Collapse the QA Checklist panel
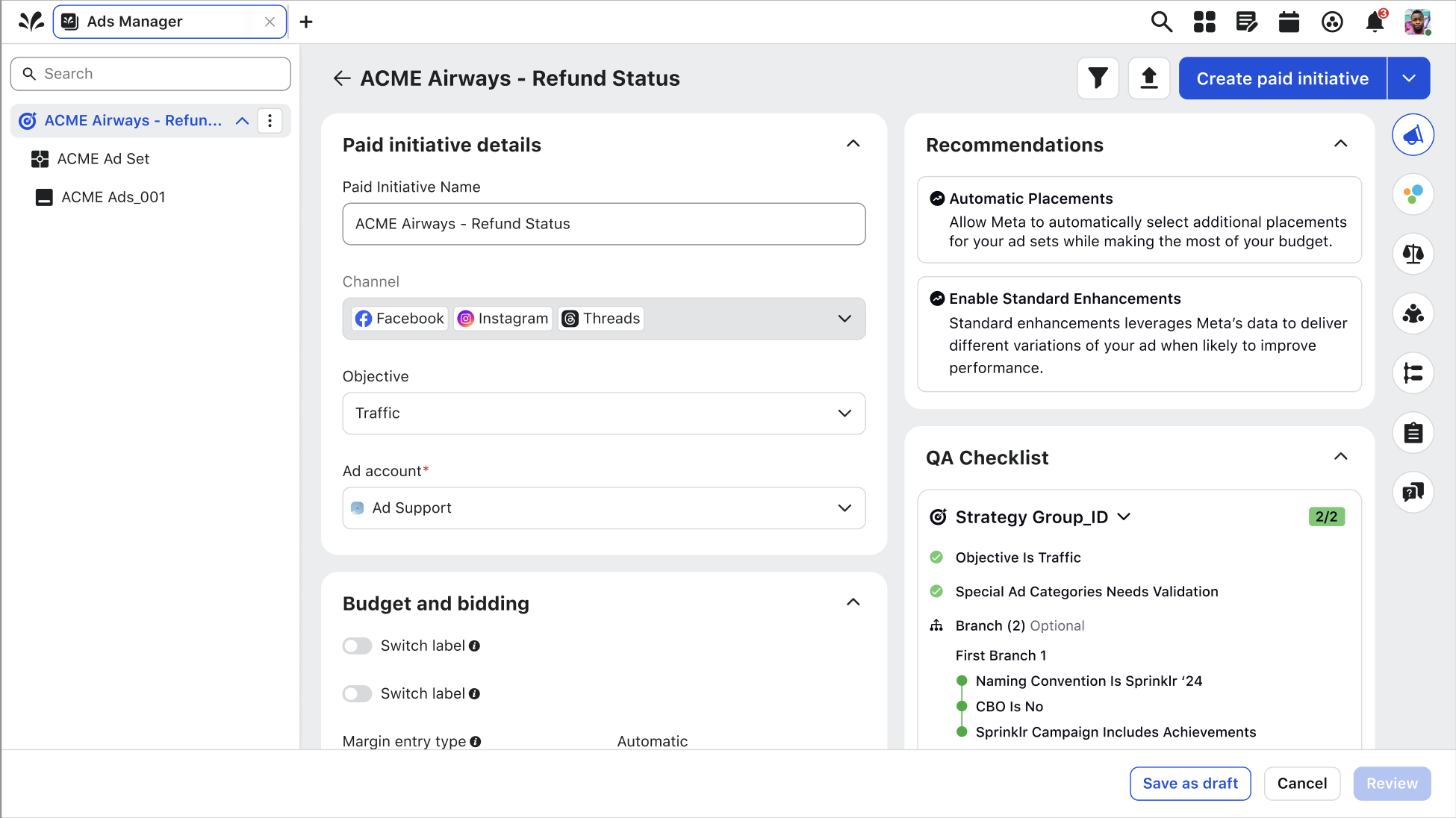The height and width of the screenshot is (818, 1456). pos(1341,456)
